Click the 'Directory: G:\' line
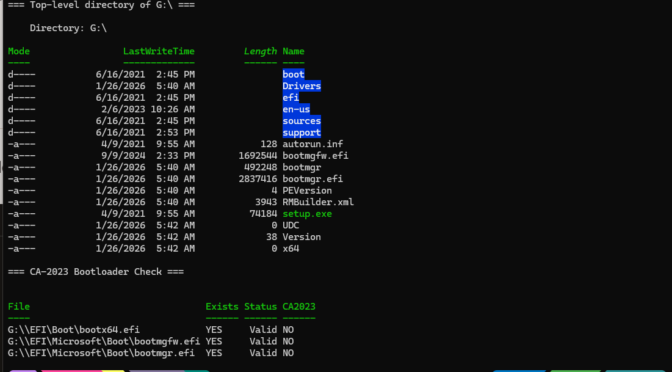The image size is (672, 372). 68,28
